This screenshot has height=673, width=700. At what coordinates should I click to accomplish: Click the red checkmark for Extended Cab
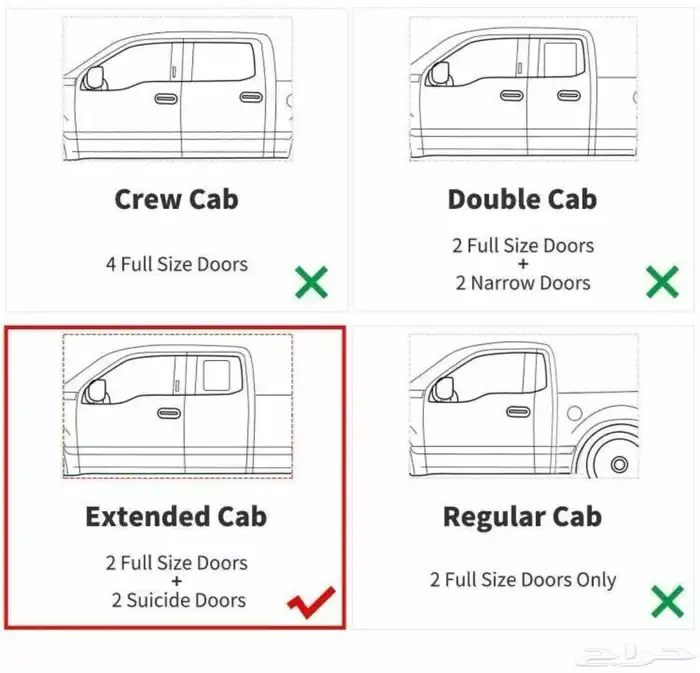311,602
